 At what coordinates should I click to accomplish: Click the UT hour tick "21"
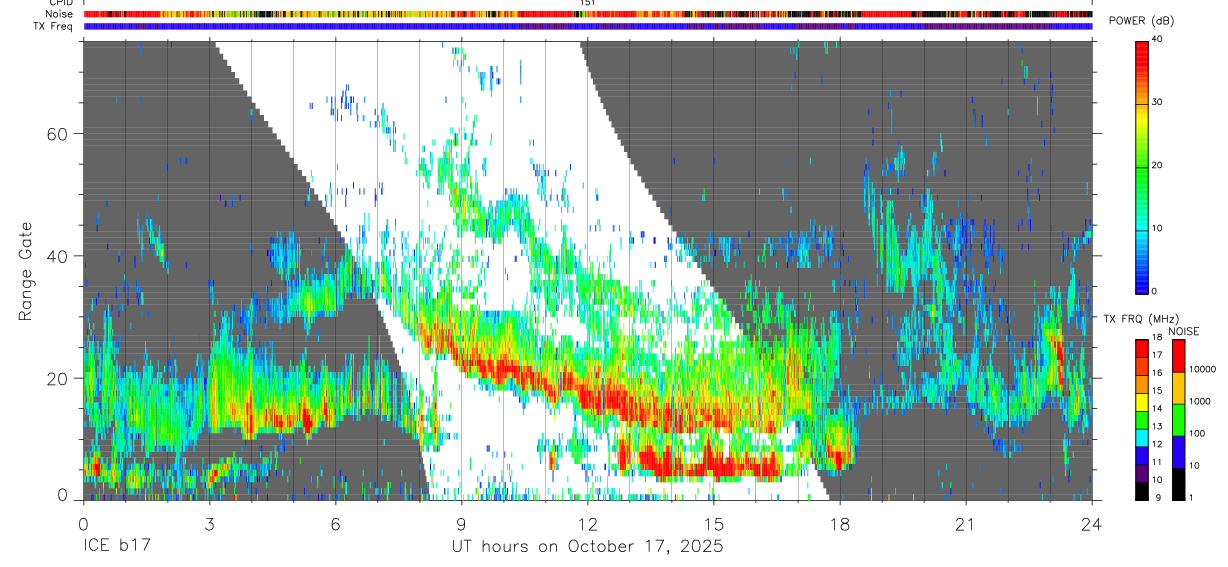click(x=965, y=523)
